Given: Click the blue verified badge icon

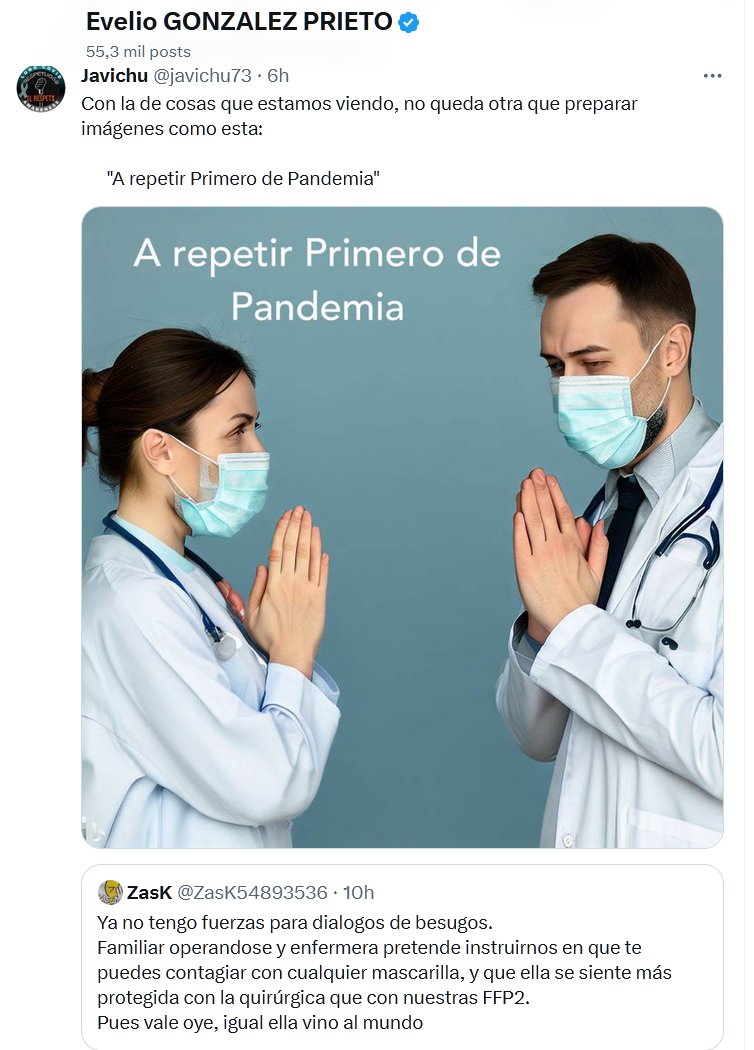Looking at the screenshot, I should coord(408,23).
